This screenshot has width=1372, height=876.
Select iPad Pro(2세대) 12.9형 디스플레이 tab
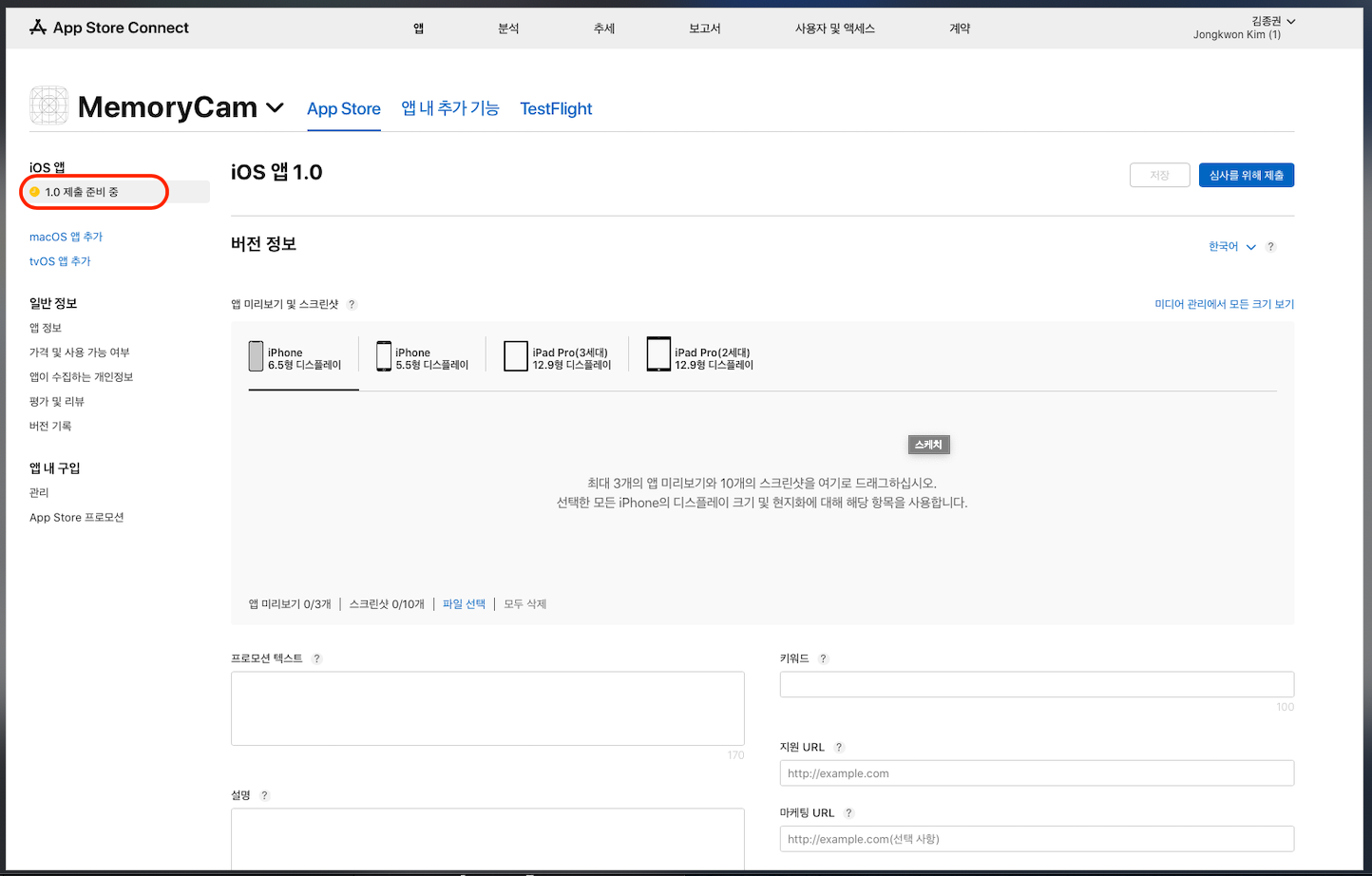[700, 357]
